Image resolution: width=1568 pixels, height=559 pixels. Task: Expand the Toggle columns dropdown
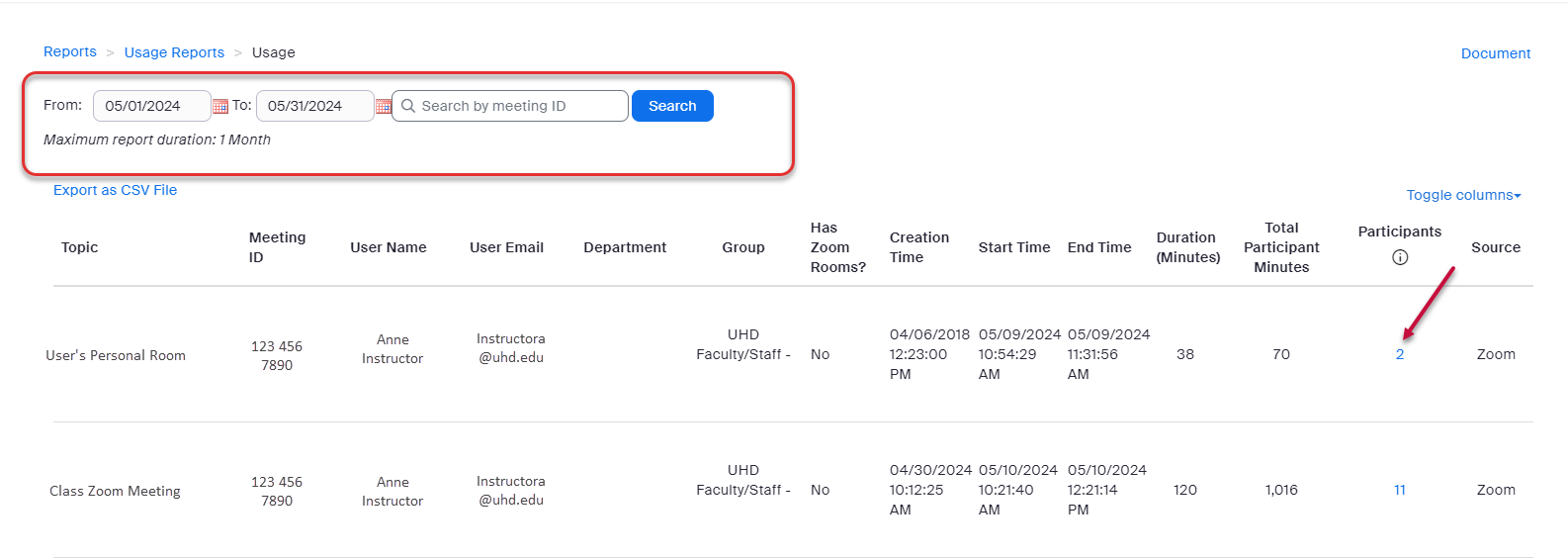[1463, 195]
